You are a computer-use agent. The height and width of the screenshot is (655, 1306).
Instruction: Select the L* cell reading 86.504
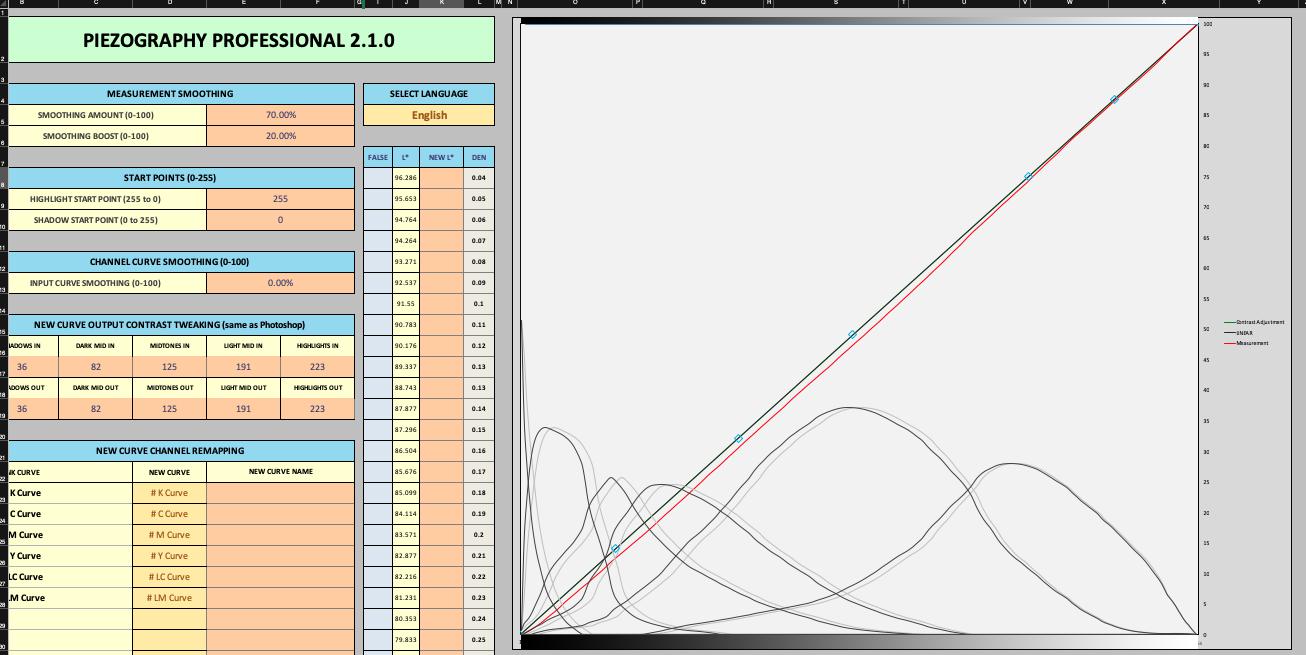(406, 451)
